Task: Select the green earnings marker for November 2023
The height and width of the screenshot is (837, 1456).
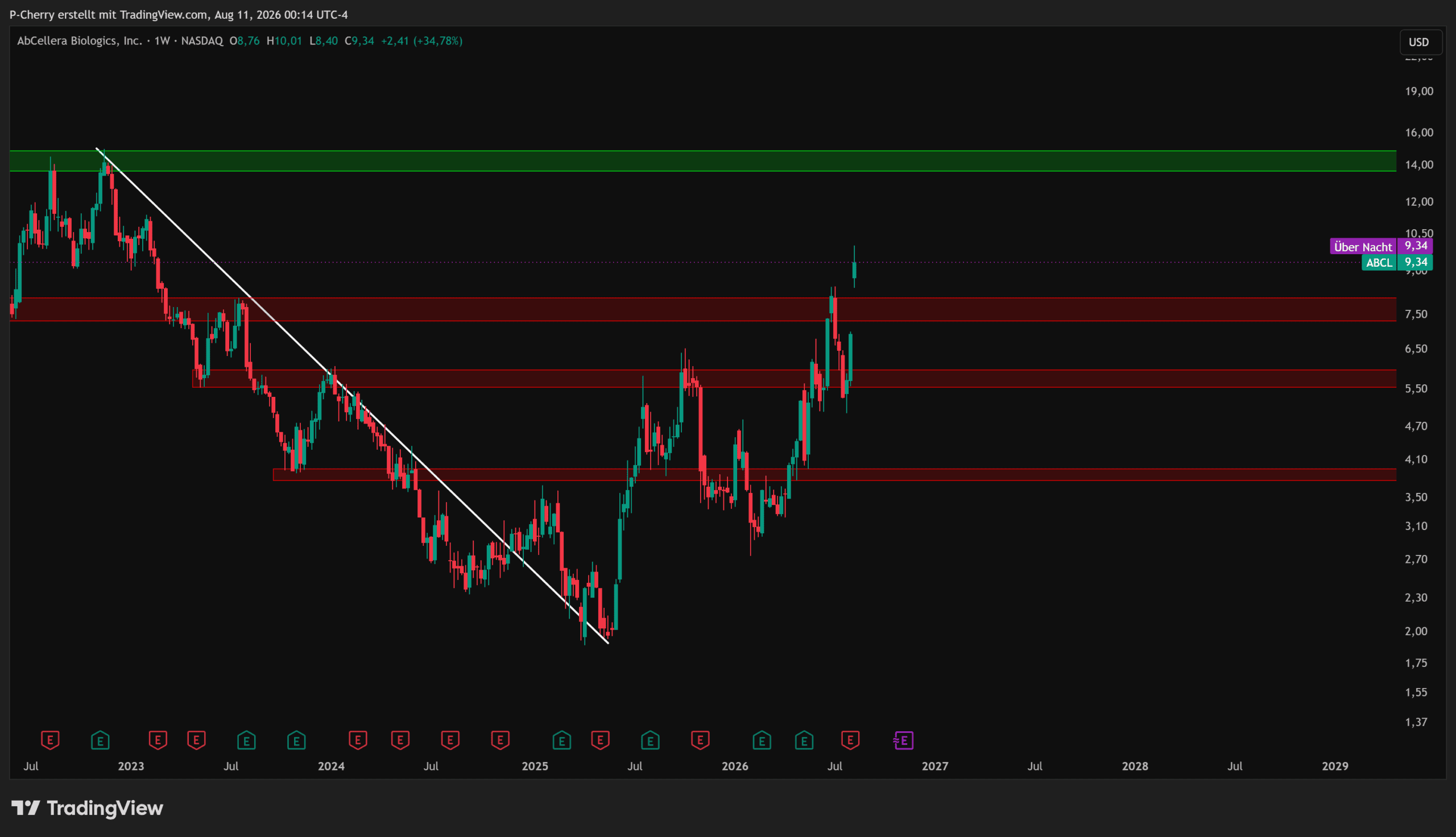Action: pos(297,740)
